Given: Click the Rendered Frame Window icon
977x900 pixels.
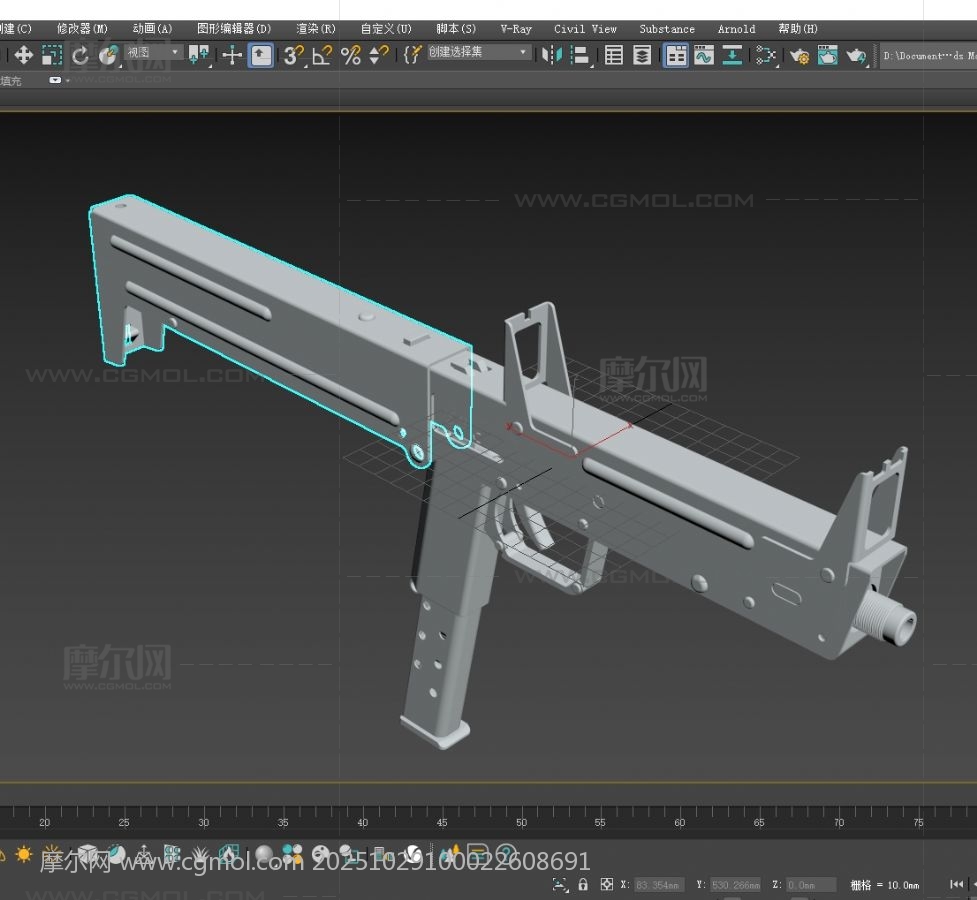Looking at the screenshot, I should point(827,56).
